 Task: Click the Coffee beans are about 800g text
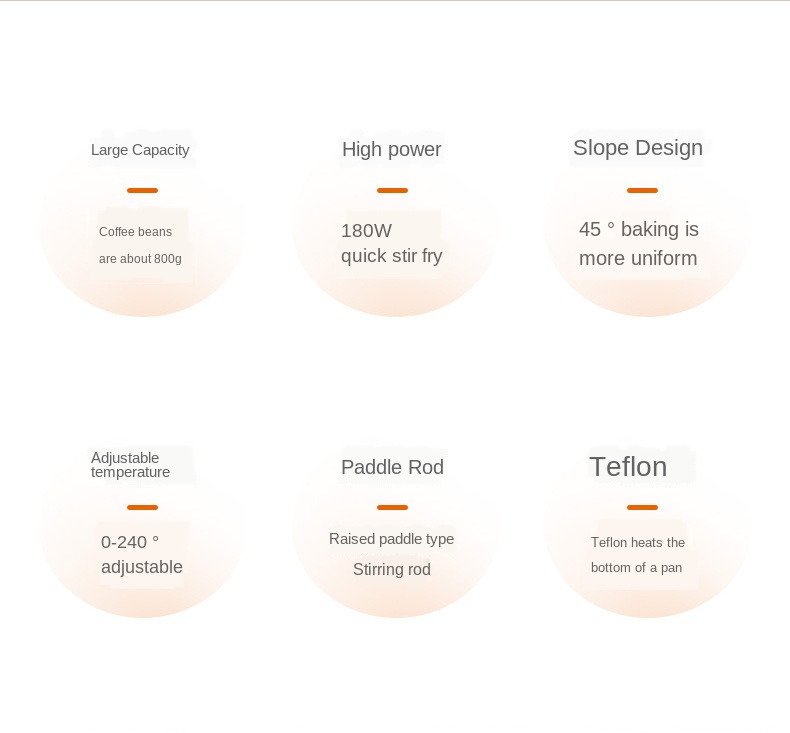tap(140, 245)
